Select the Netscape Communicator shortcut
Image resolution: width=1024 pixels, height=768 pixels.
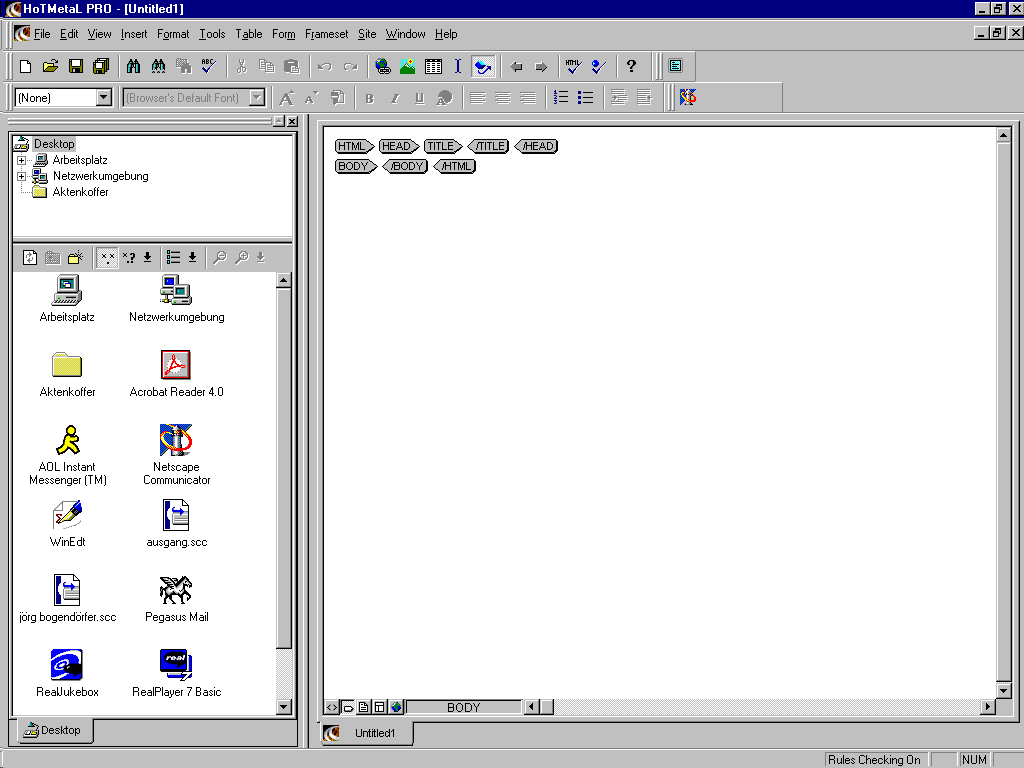click(176, 455)
